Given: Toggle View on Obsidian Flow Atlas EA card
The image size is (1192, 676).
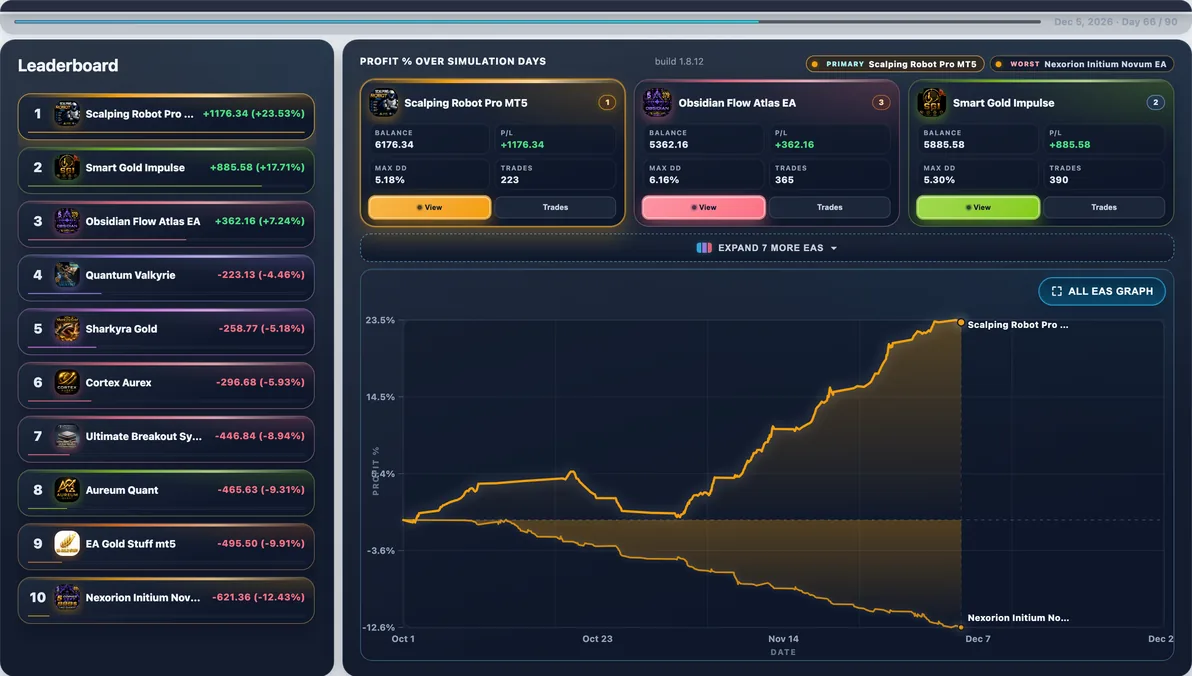Looking at the screenshot, I should pos(704,208).
